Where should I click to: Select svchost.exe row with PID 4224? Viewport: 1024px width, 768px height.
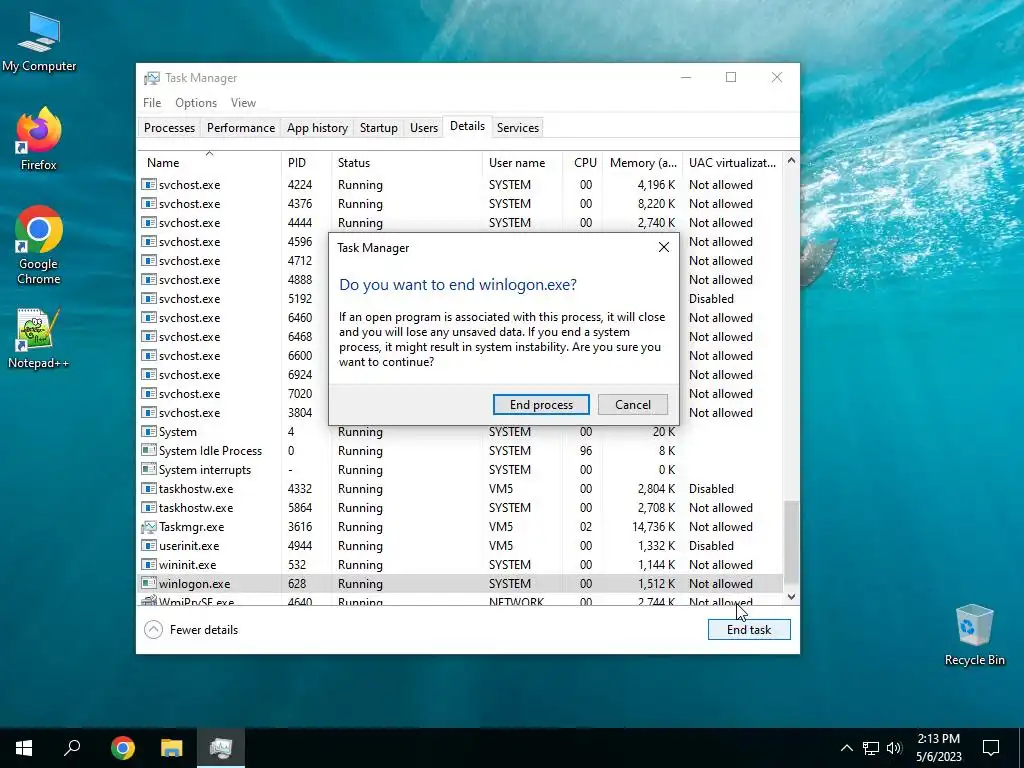tap(460, 185)
